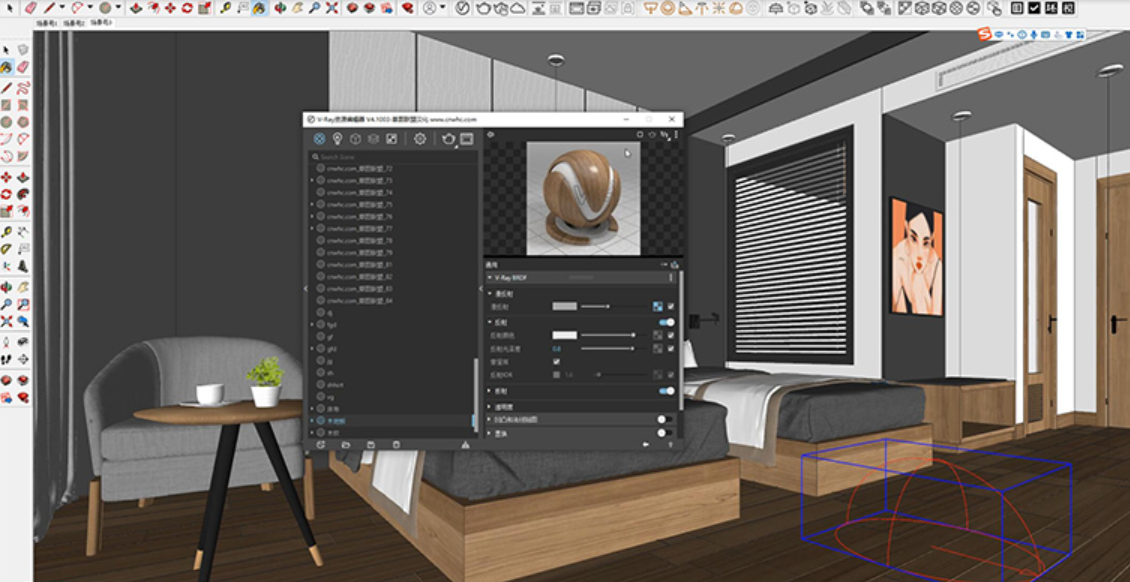
Task: Disable the Refraction section toggle
Action: (x=667, y=390)
